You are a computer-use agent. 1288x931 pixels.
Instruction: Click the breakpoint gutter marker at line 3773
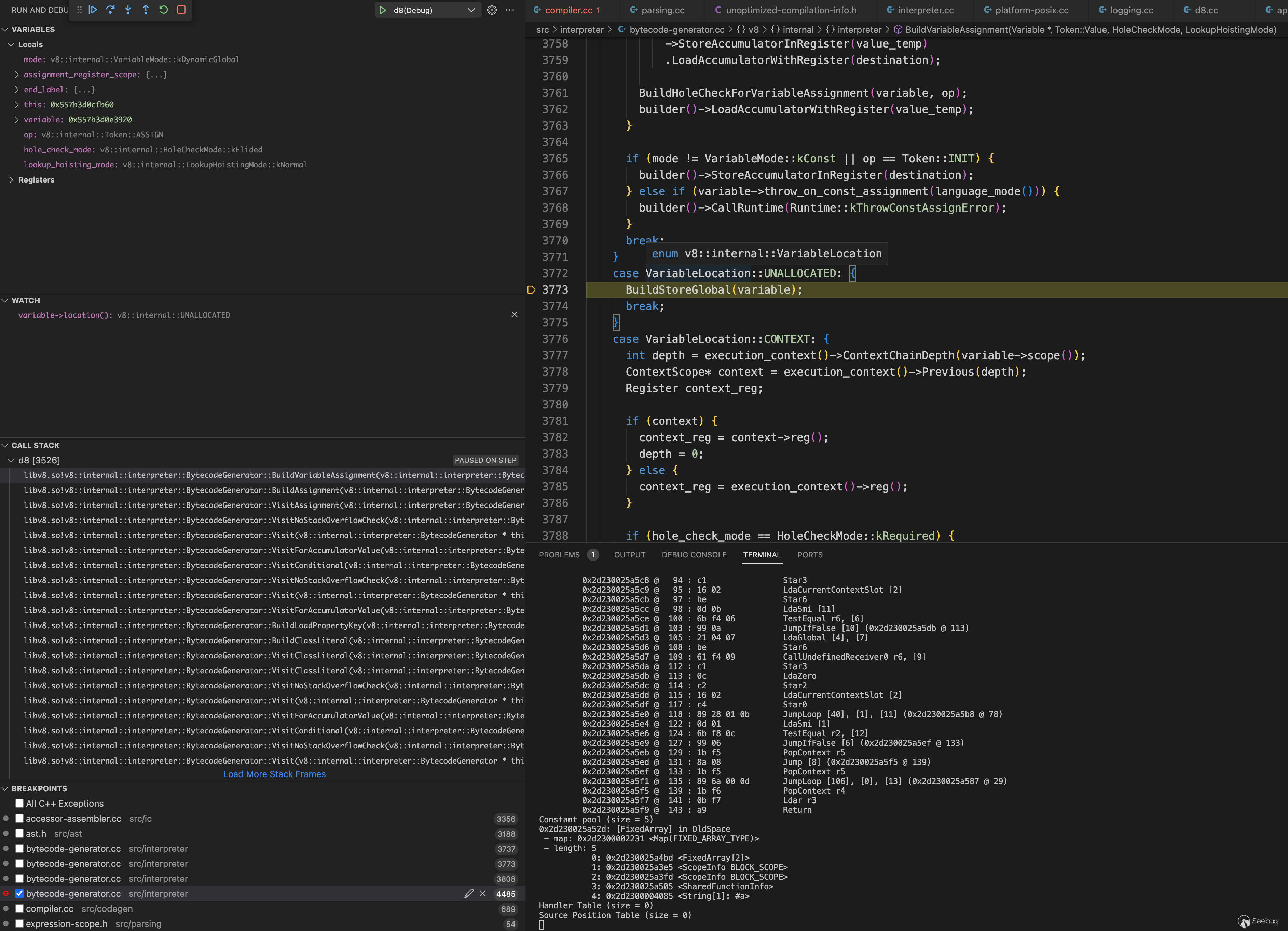(x=531, y=290)
